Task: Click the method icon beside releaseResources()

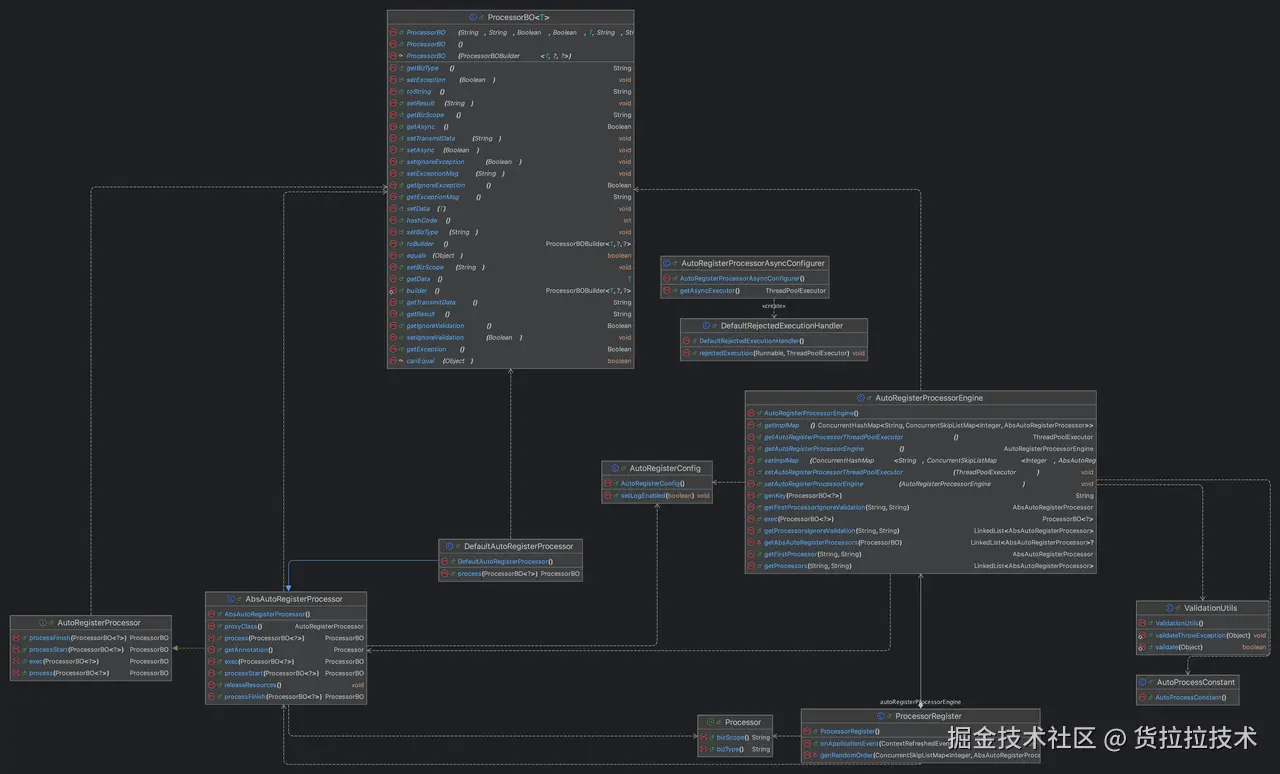Action: (x=211, y=685)
